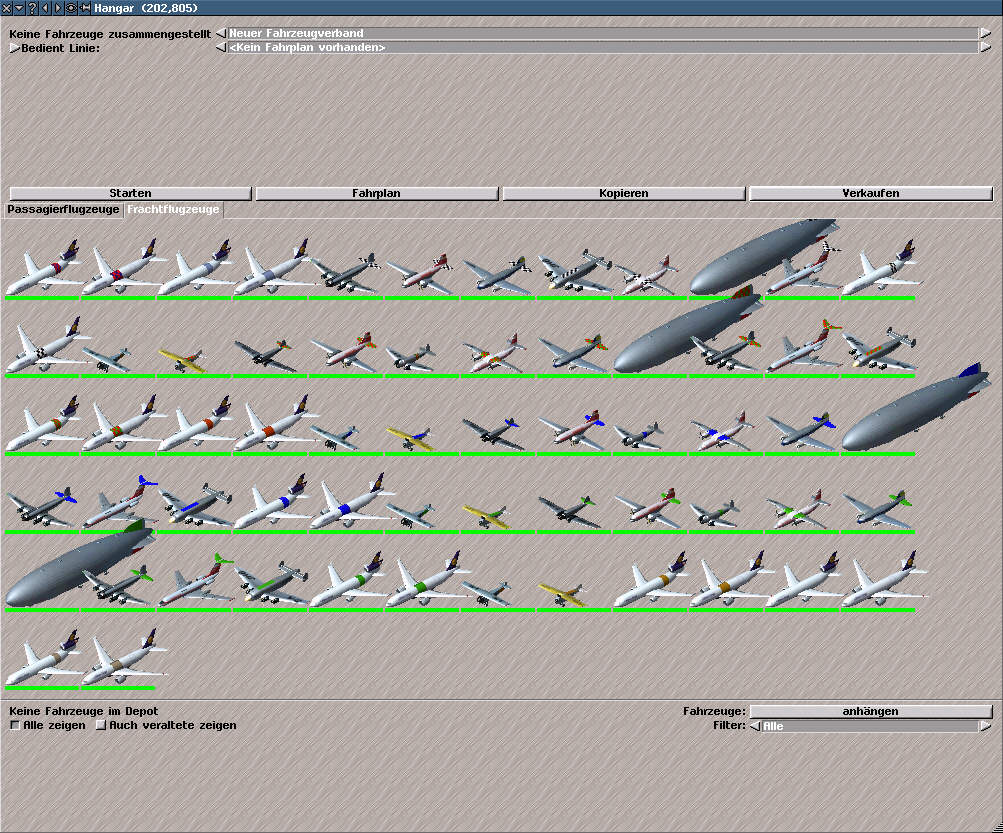Screen dimensions: 1003x833
Task: Check 'Auch veraltete zeigen' option
Action: click(101, 725)
